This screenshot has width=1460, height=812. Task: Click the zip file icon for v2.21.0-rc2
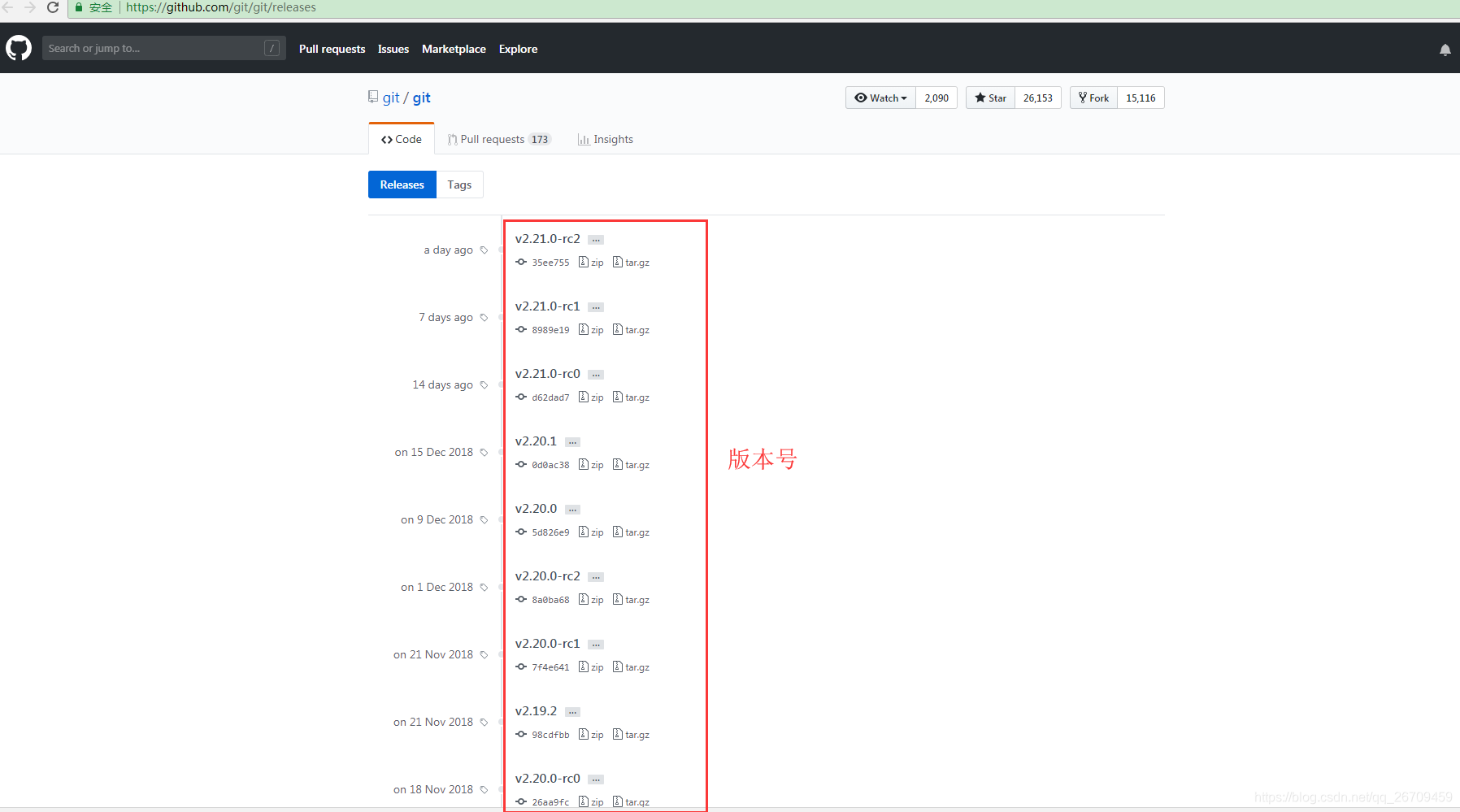point(583,262)
